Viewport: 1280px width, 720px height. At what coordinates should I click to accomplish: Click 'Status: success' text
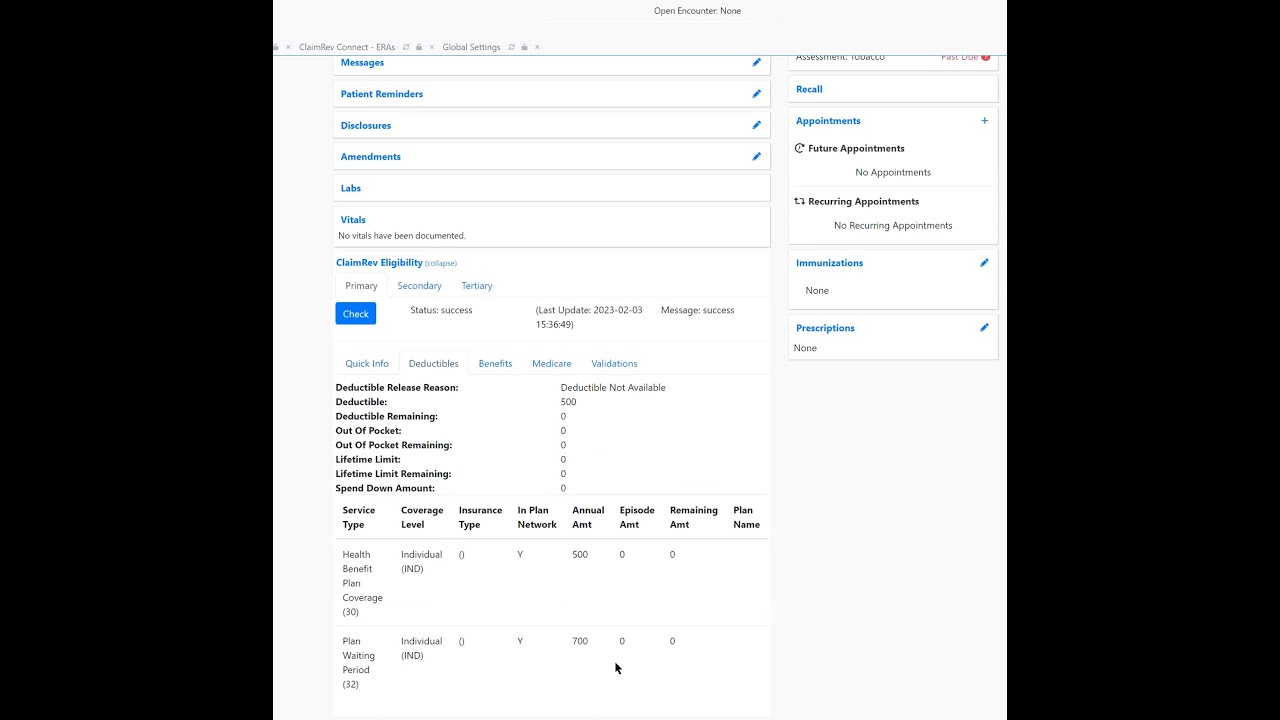441,310
